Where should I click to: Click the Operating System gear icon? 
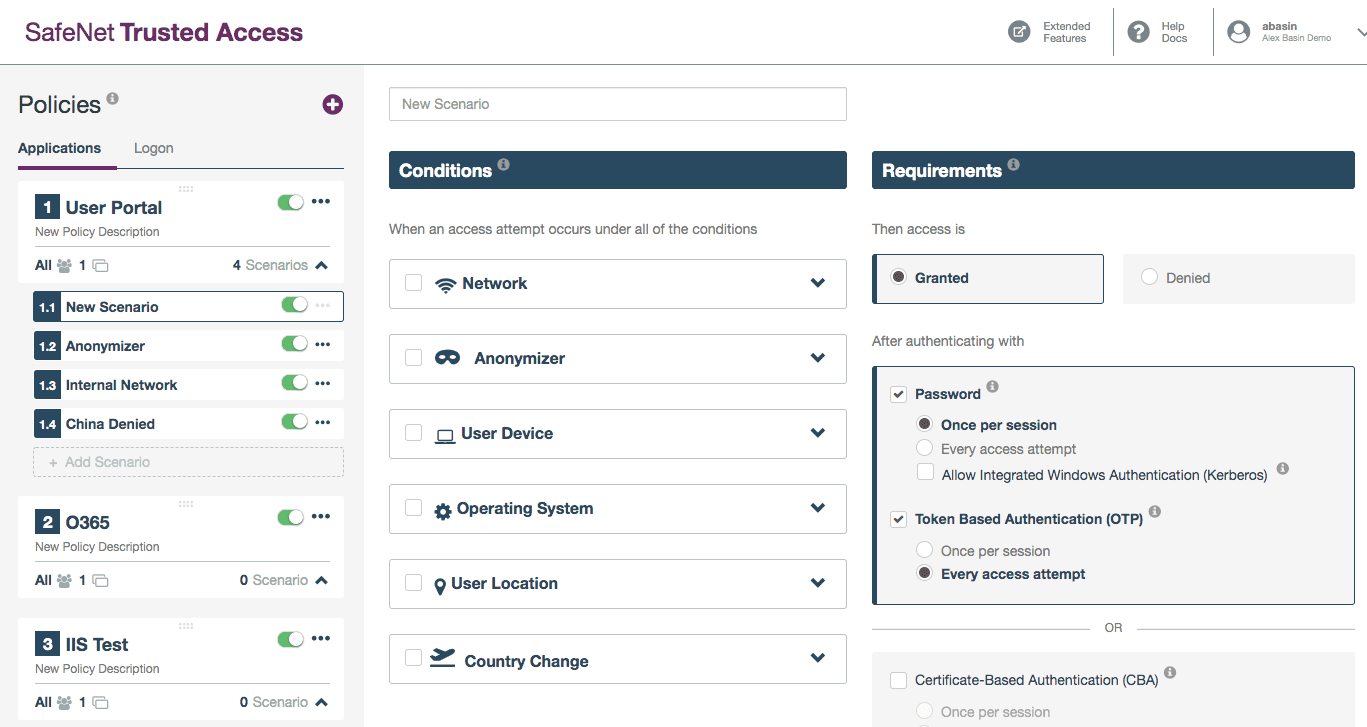[443, 511]
